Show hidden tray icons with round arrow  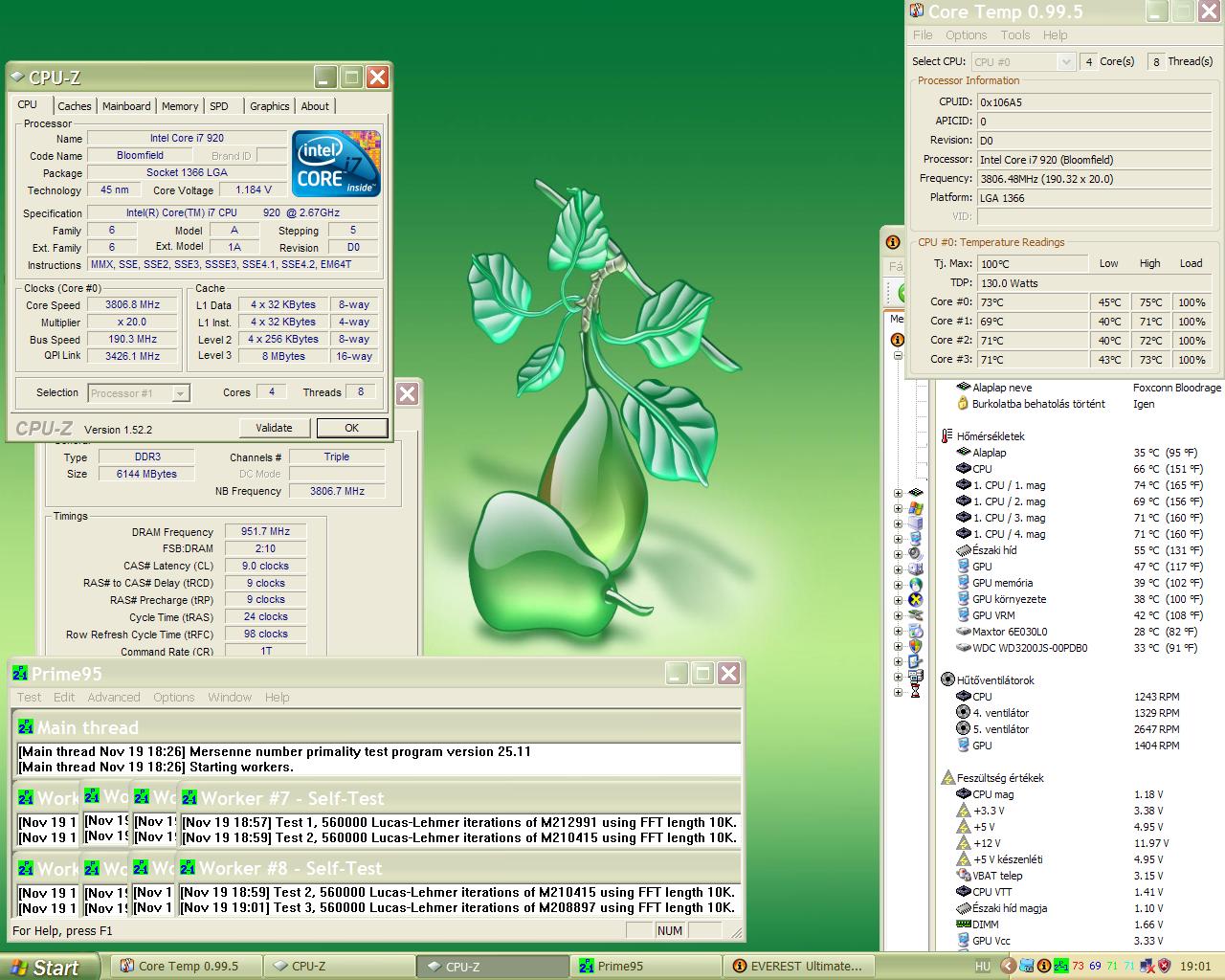coord(1008,967)
